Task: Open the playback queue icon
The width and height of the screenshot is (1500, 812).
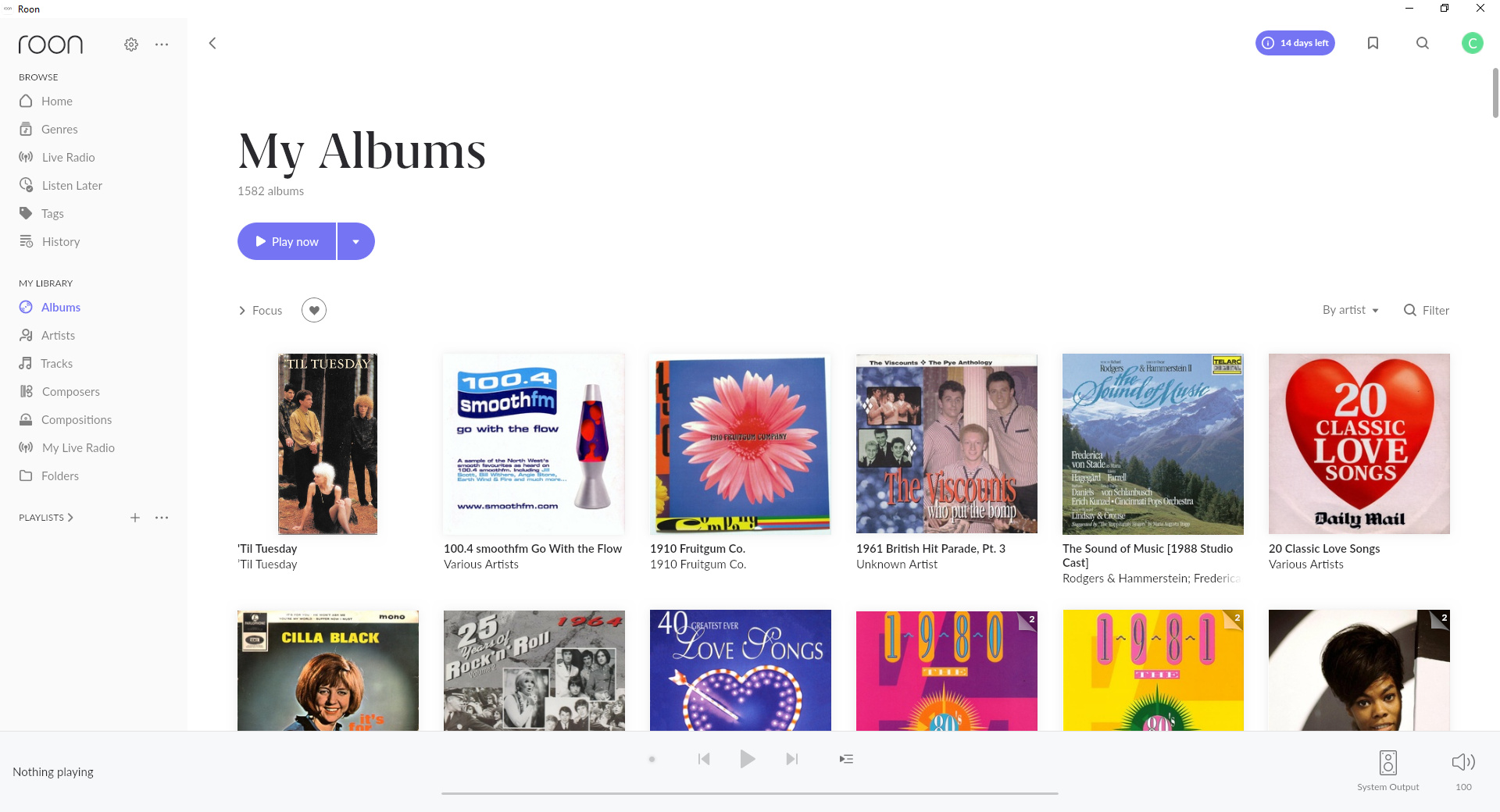Action: pyautogui.click(x=846, y=759)
